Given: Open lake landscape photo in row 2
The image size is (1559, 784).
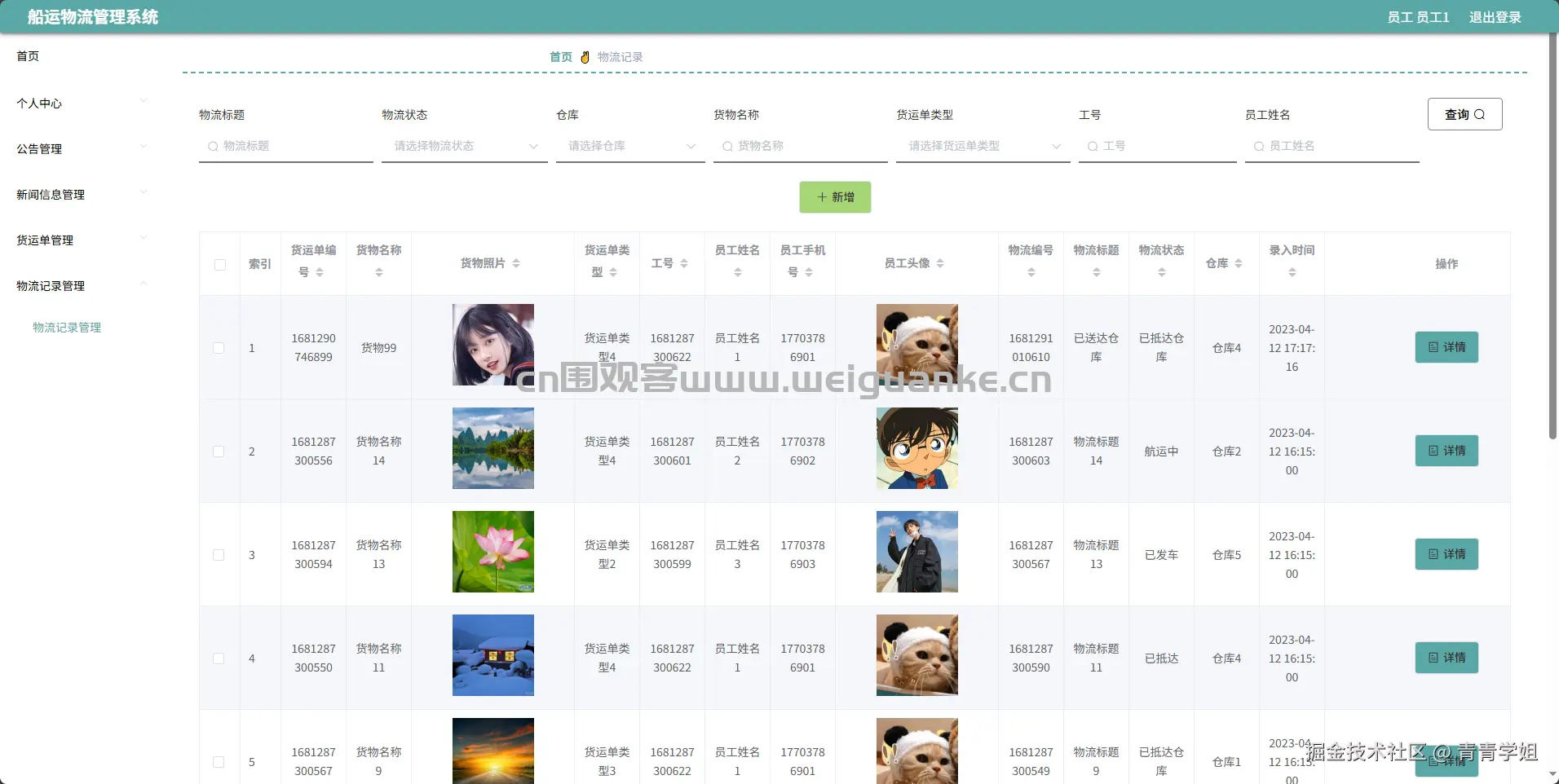Looking at the screenshot, I should tap(493, 448).
